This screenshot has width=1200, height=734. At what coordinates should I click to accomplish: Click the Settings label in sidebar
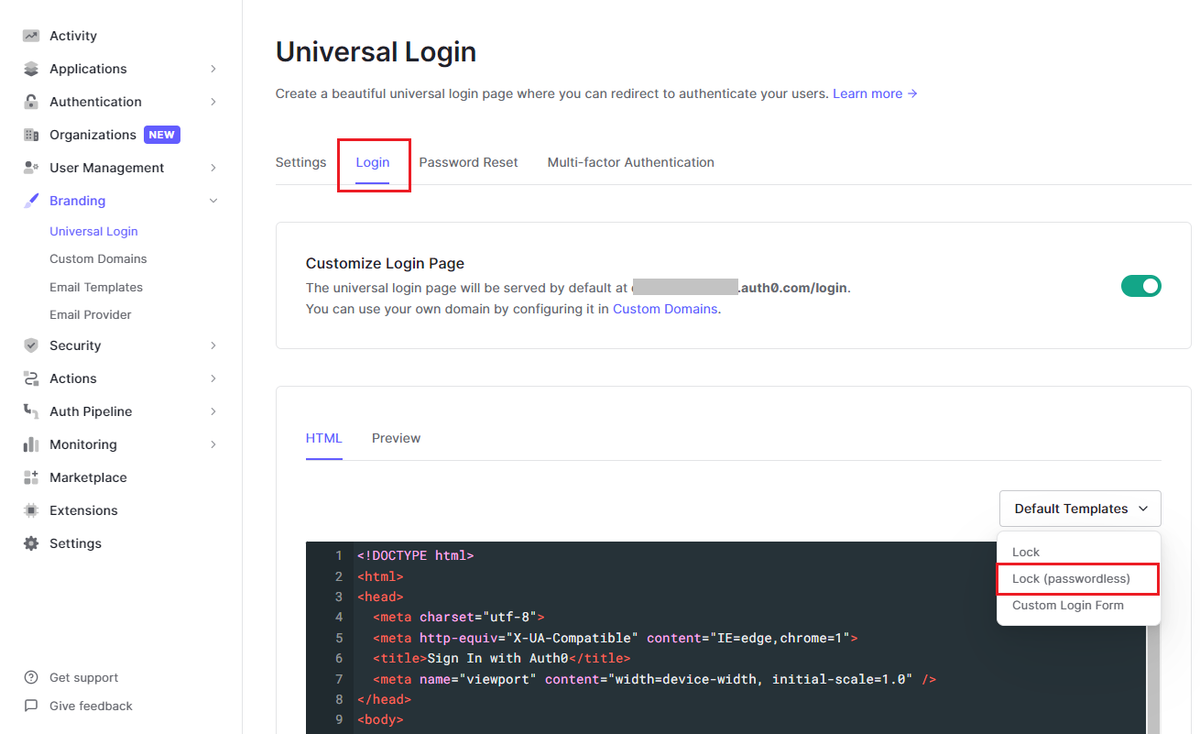(x=76, y=544)
